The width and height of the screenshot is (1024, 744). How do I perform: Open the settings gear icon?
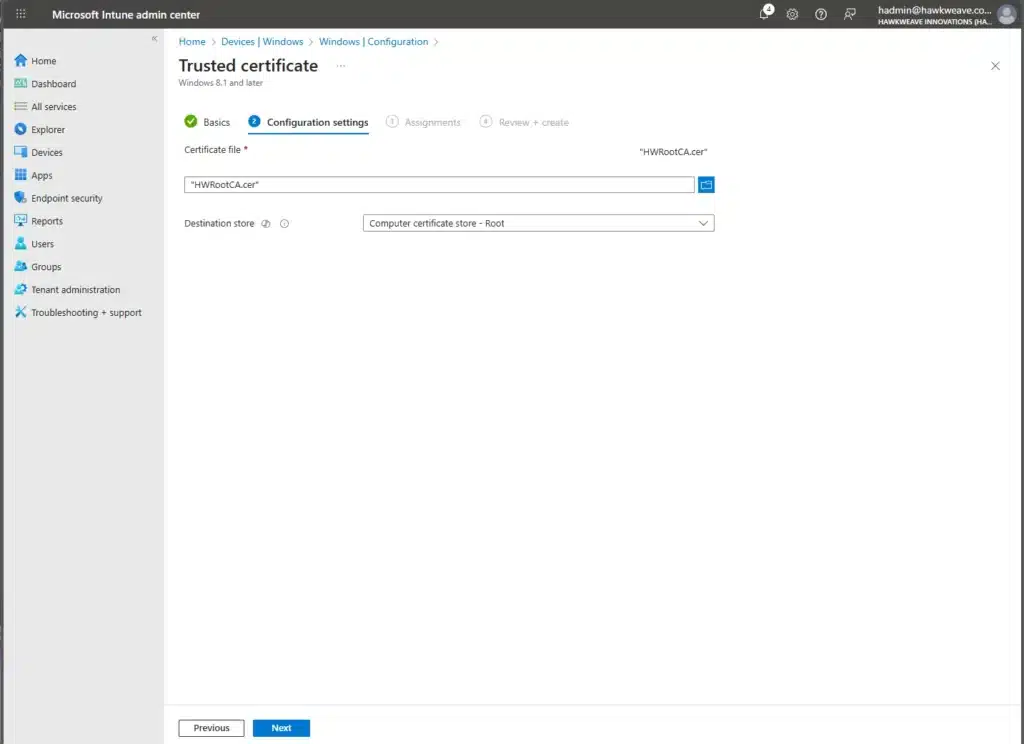(792, 14)
